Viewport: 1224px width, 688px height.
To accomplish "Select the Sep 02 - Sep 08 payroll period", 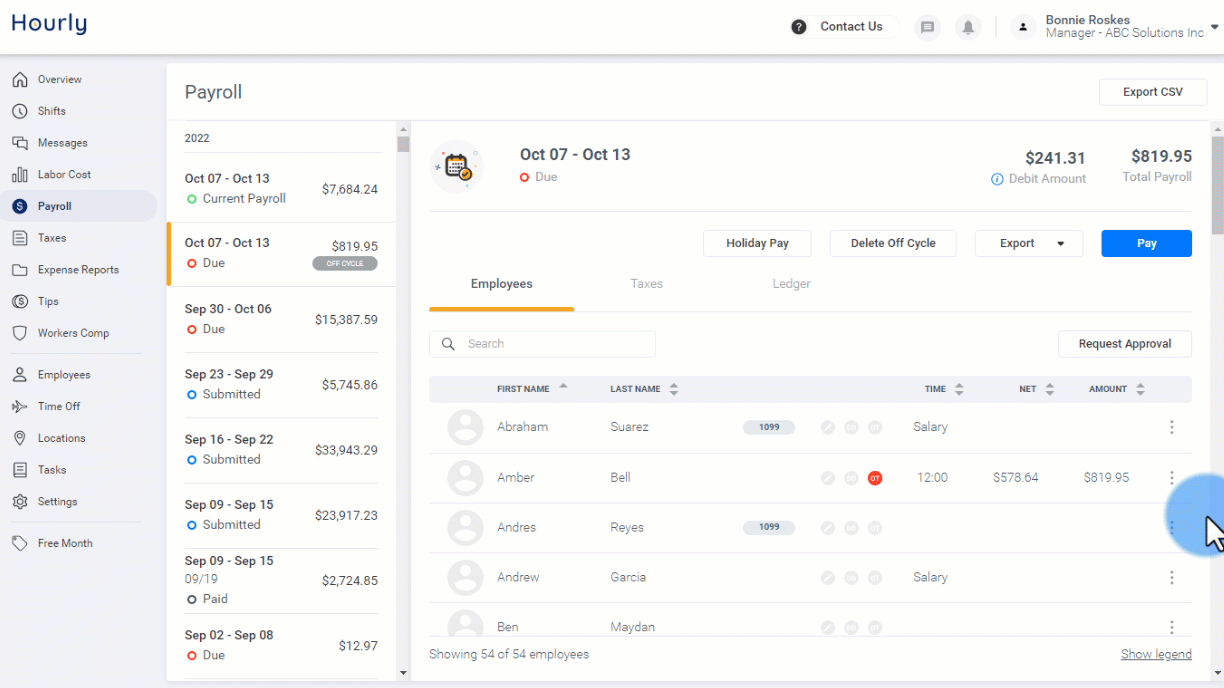I will (281, 646).
